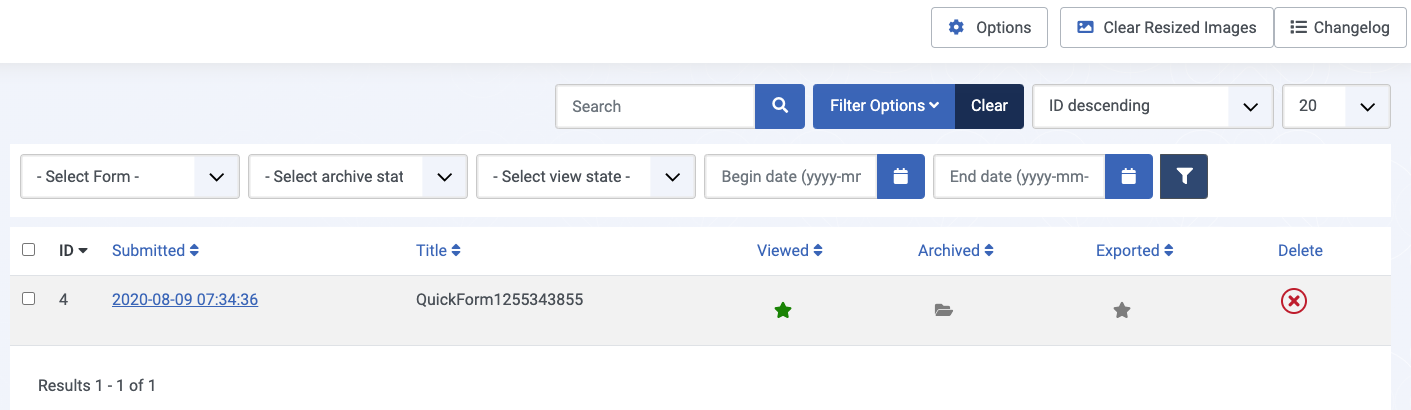Toggle the green Viewed star for entry 4
Image resolution: width=1411 pixels, height=410 pixels.
(783, 311)
